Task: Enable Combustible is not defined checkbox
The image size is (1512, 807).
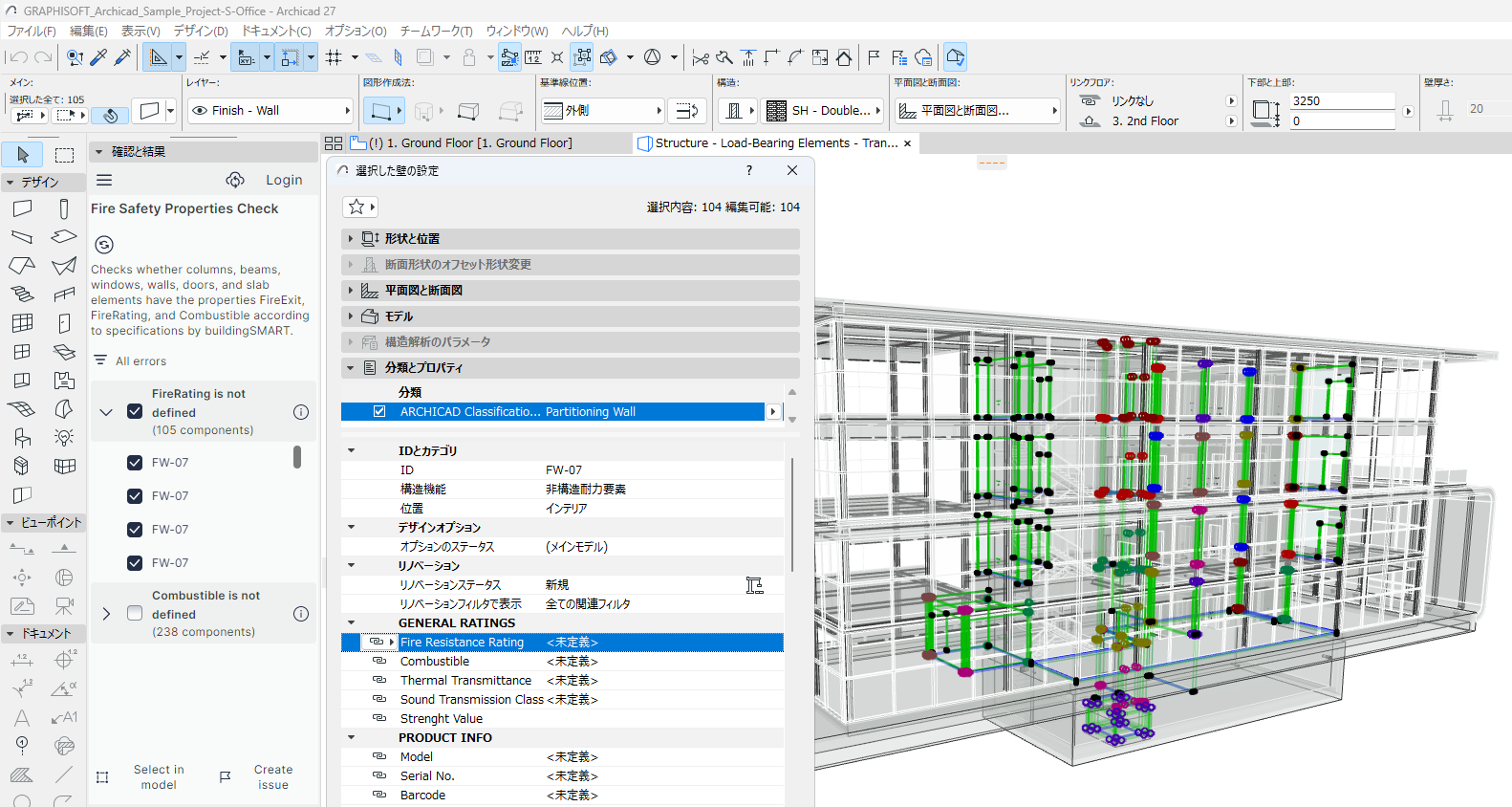Action: click(135, 614)
